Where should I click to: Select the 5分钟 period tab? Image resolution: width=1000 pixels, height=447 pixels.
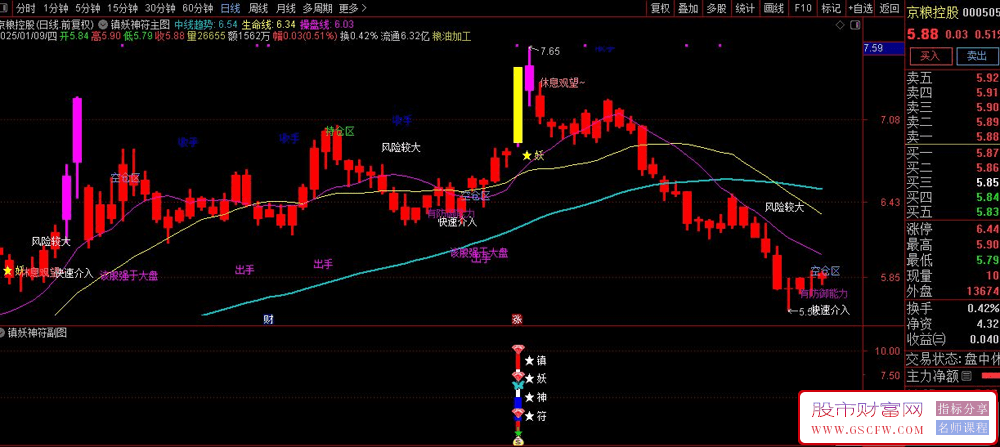click(x=87, y=8)
